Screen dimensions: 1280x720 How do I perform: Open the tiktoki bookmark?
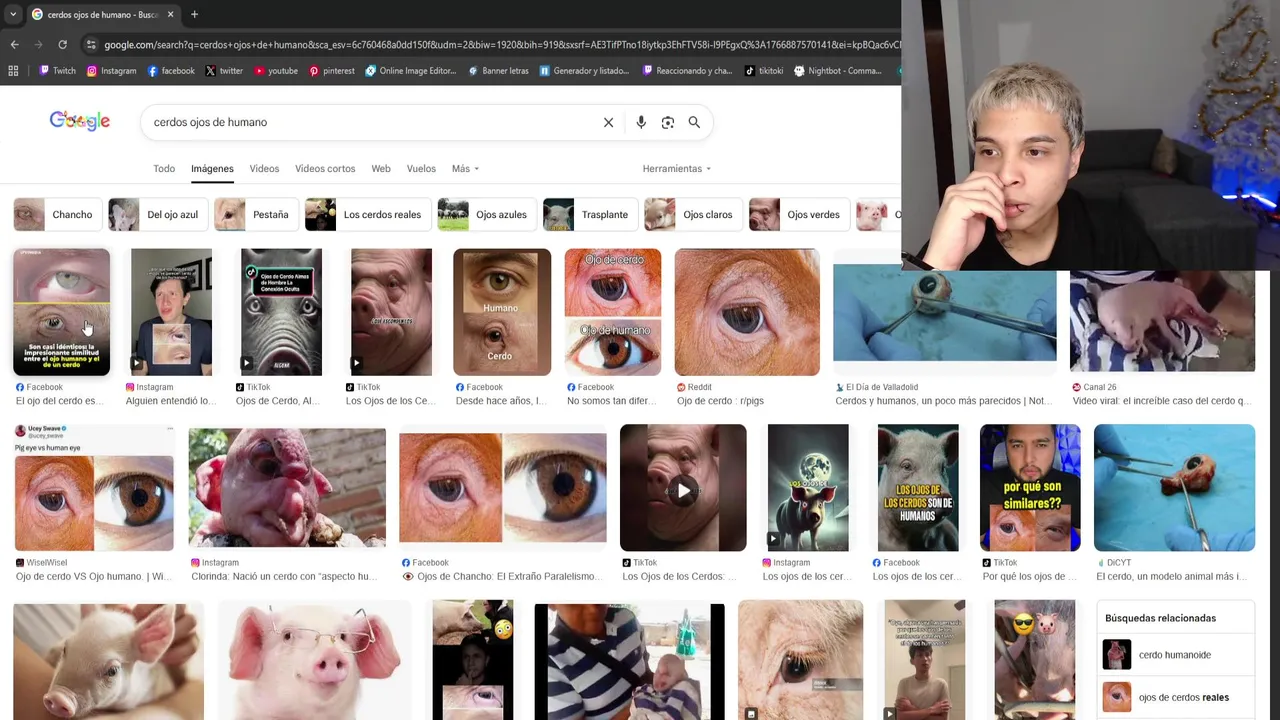pos(764,71)
